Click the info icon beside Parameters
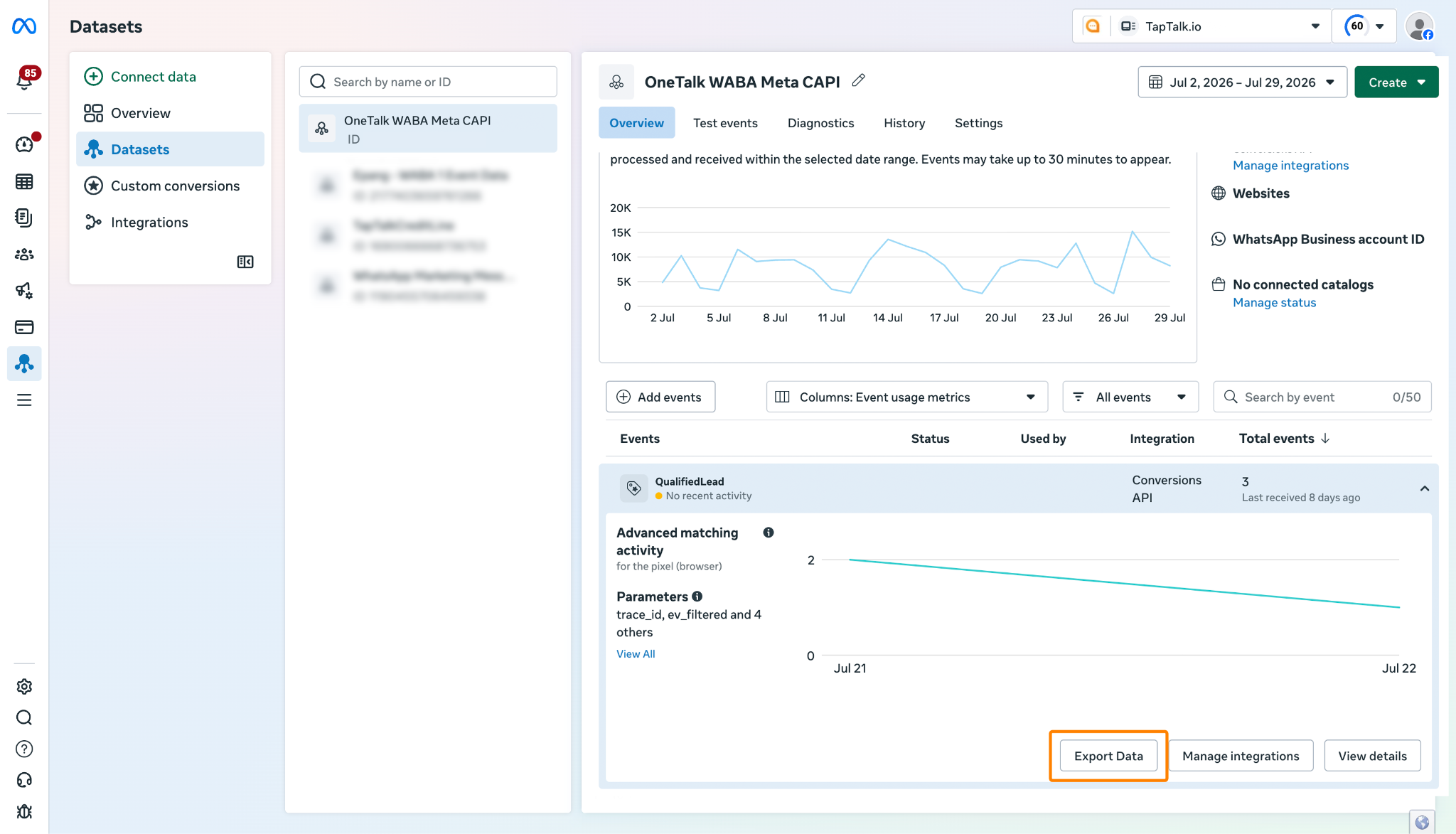The width and height of the screenshot is (1456, 834). pos(697,597)
